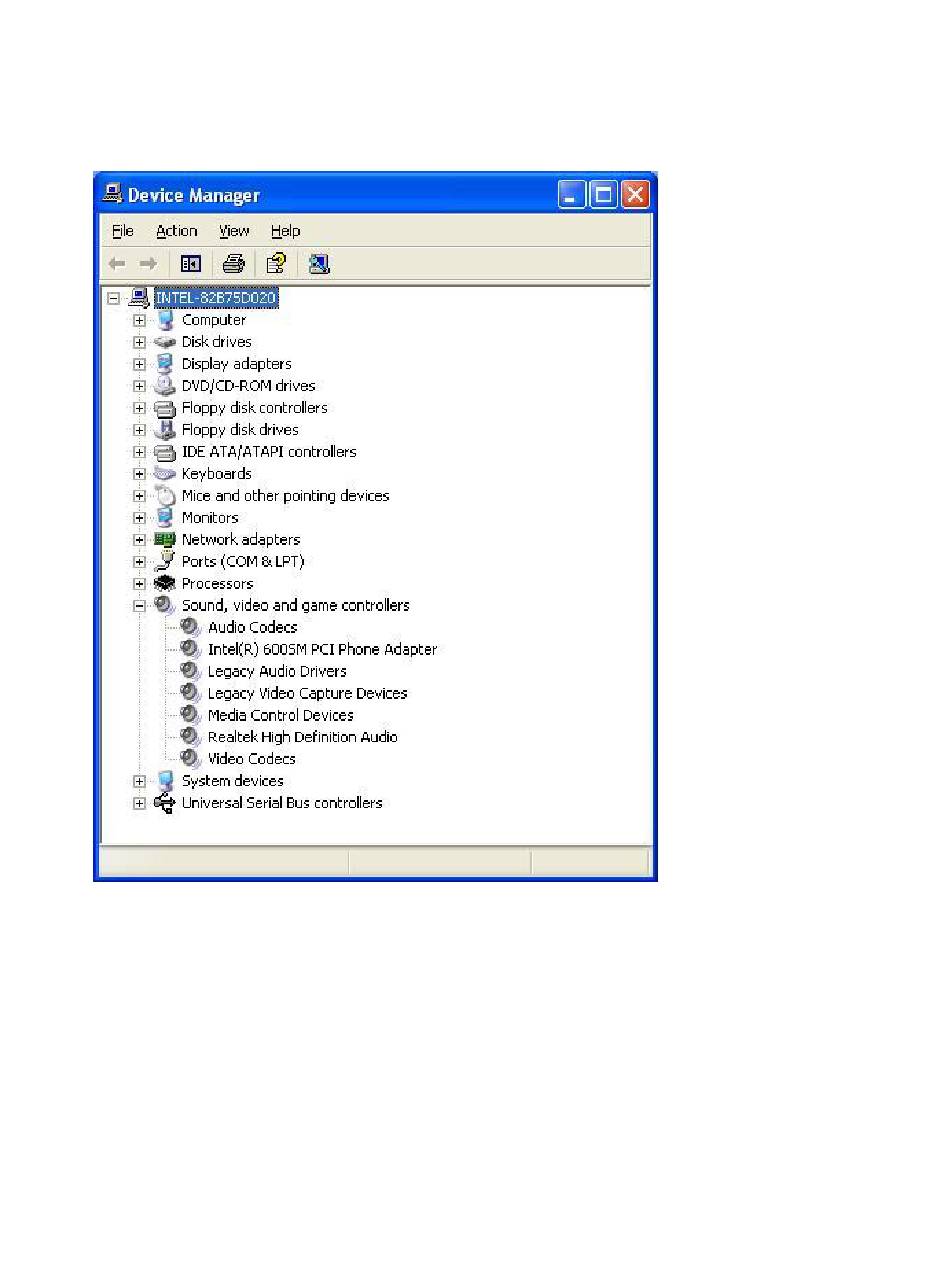950x1284 pixels.
Task: Click the Mice and pointing devices icon
Action: (x=165, y=496)
